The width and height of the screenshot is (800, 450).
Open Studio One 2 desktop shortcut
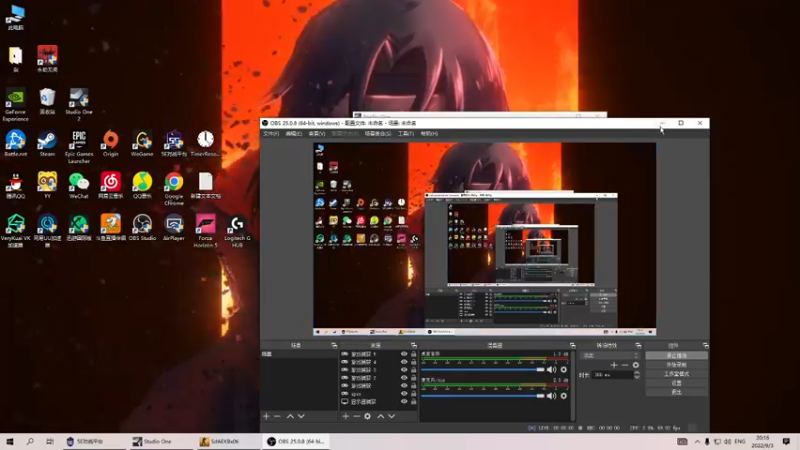click(x=79, y=105)
